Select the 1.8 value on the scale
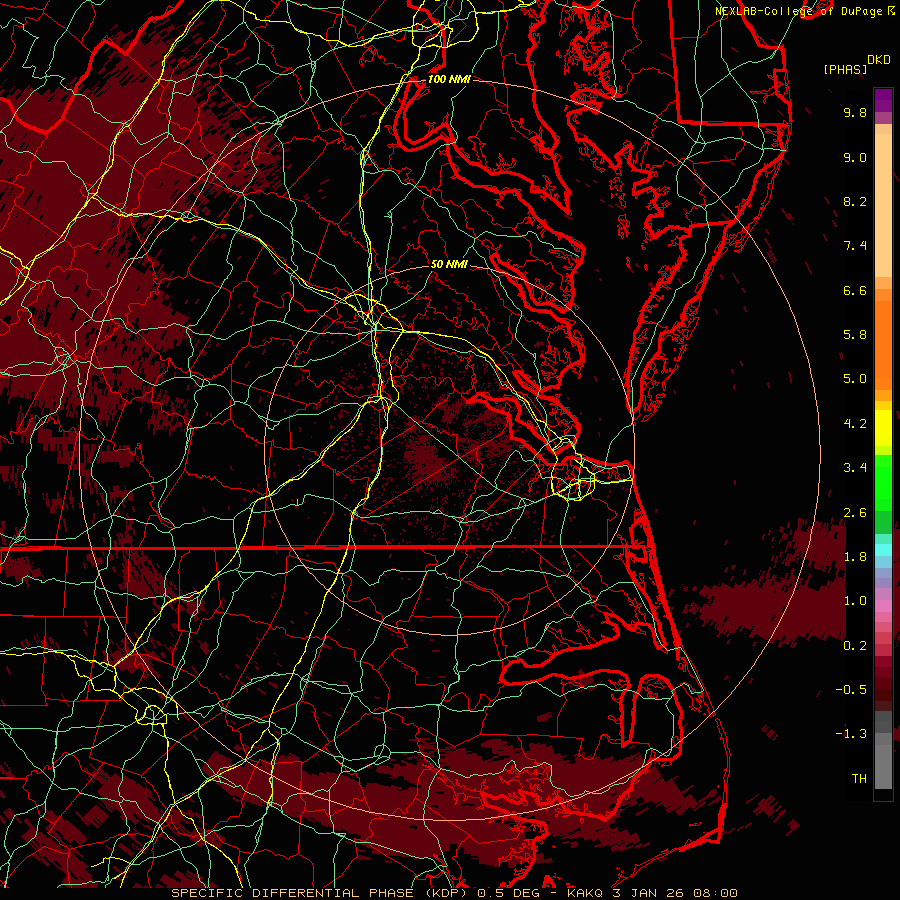900x900 pixels. click(855, 557)
